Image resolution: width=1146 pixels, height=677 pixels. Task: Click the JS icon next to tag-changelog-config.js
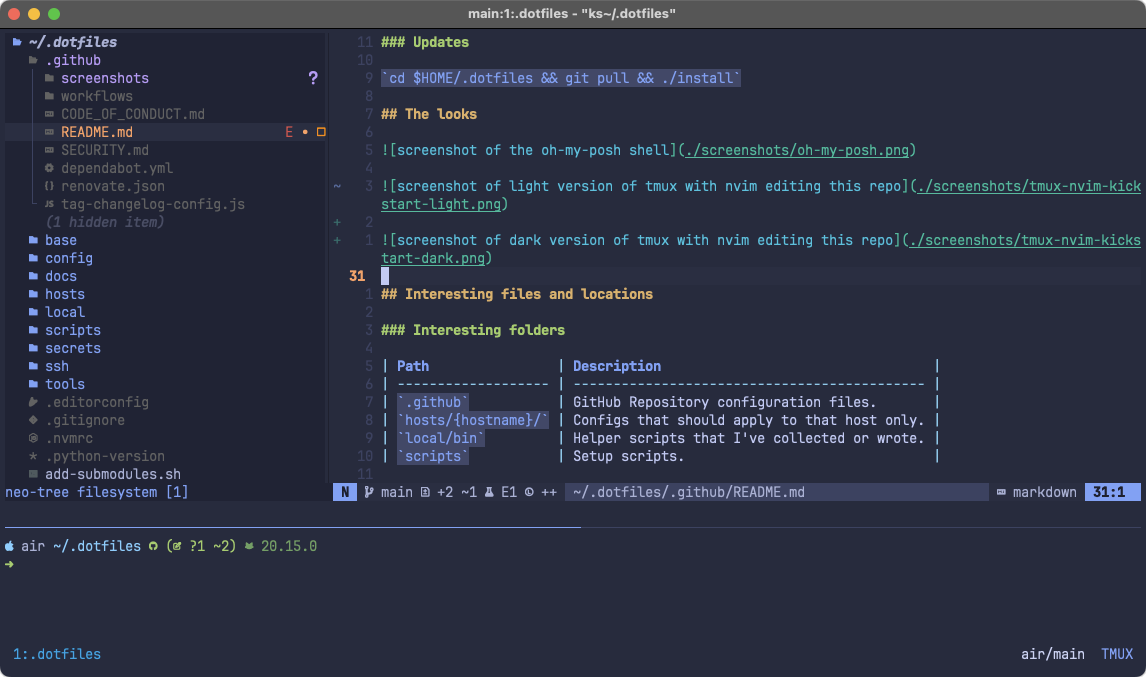(x=48, y=204)
